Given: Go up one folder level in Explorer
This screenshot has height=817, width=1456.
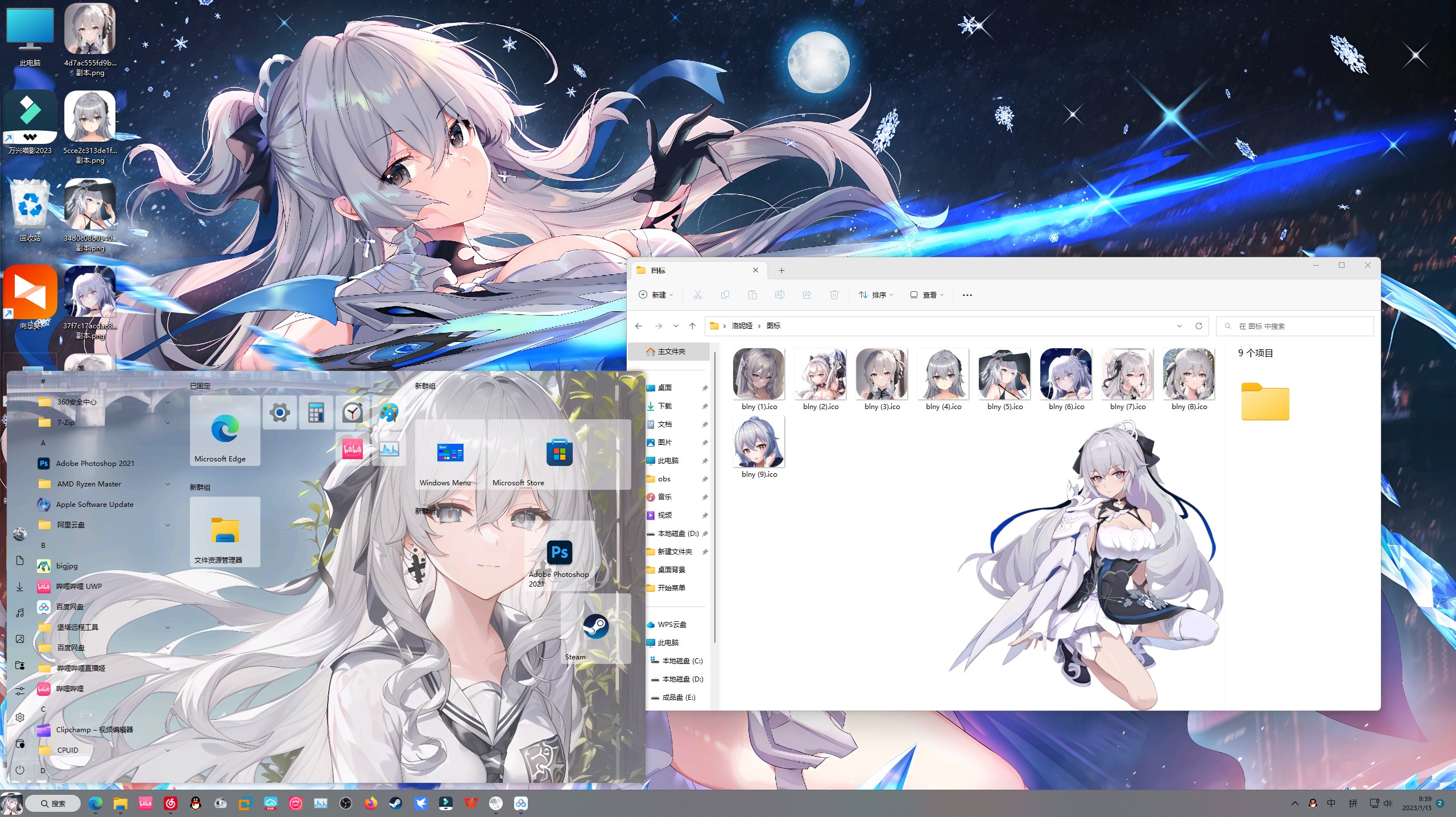Looking at the screenshot, I should click(692, 326).
